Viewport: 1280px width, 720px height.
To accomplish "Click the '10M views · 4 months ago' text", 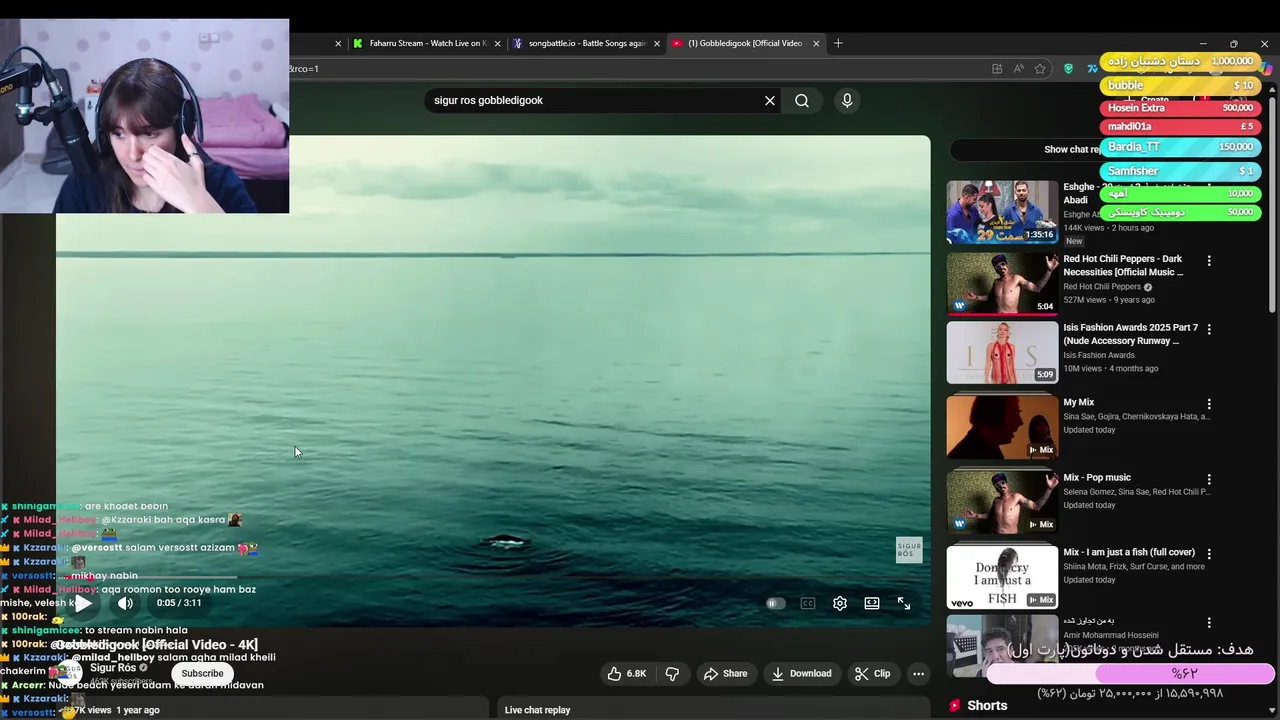I will point(1110,369).
